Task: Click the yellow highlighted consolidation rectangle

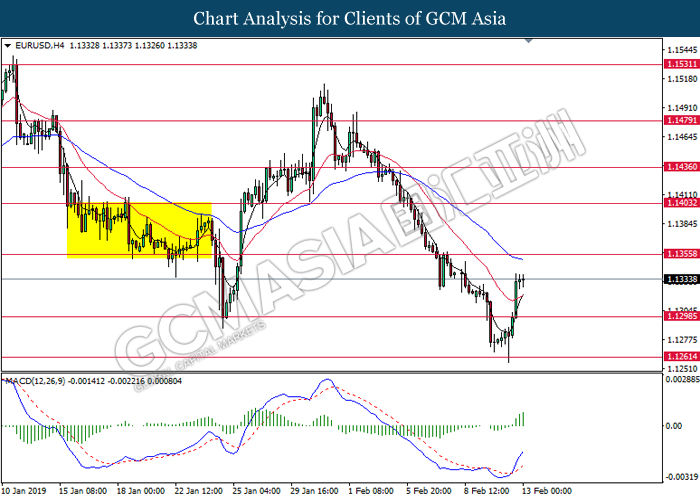Action: pyautogui.click(x=139, y=230)
